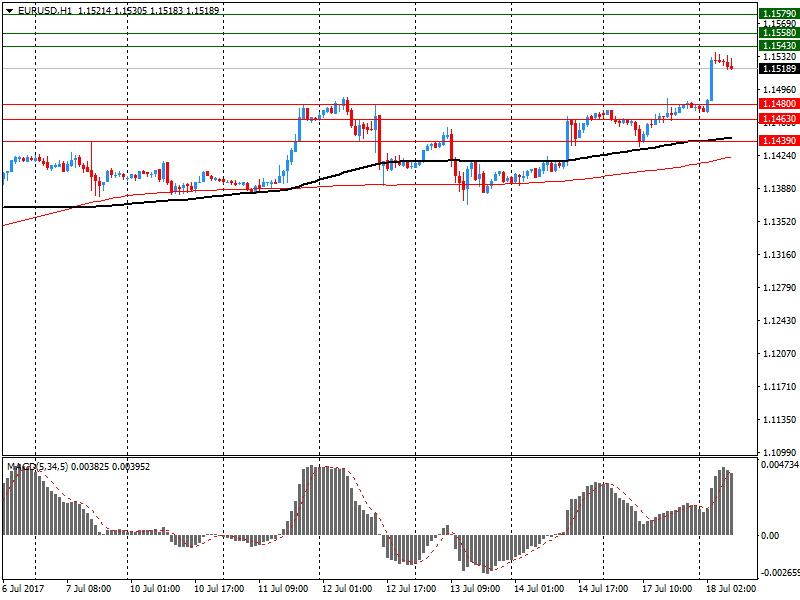Select the EURUSD,H1 symbol title text
This screenshot has width=800, height=600.
pos(45,10)
